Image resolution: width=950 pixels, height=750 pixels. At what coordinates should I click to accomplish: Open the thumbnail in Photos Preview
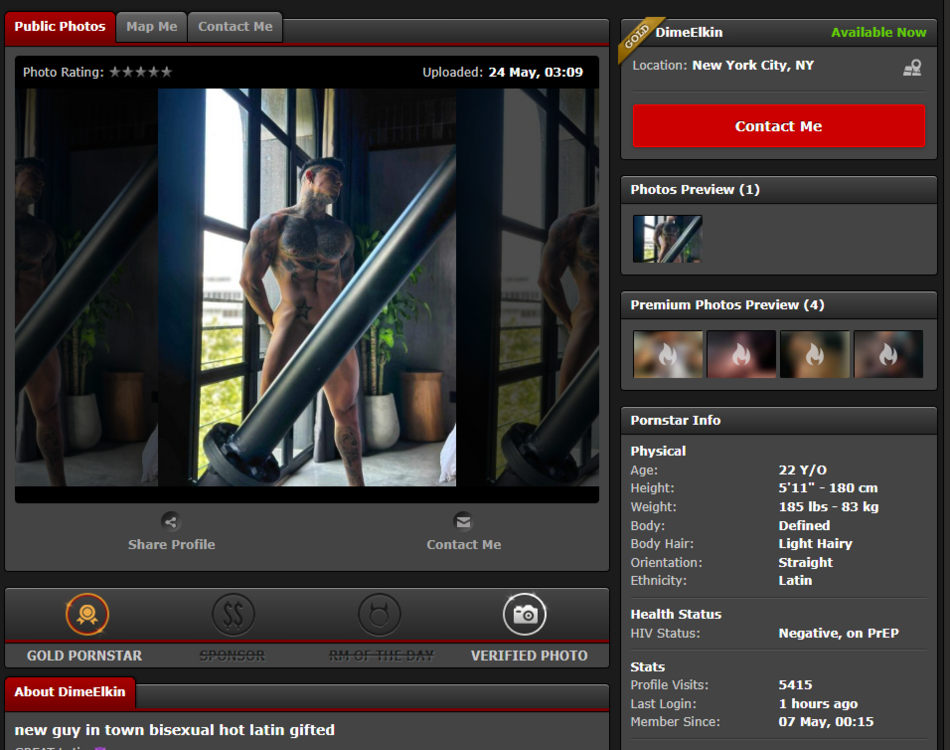pos(667,239)
